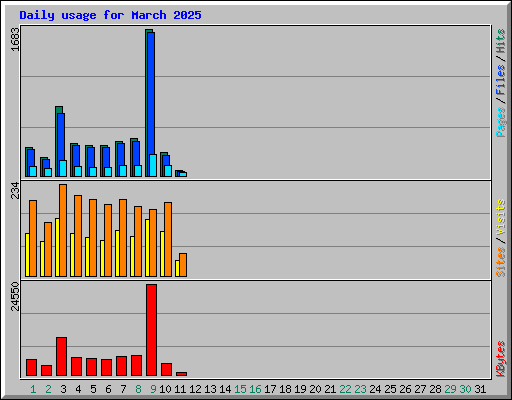Image resolution: width=512 pixels, height=400 pixels.
Task: Click the Hits legend label
Action: click(500, 41)
